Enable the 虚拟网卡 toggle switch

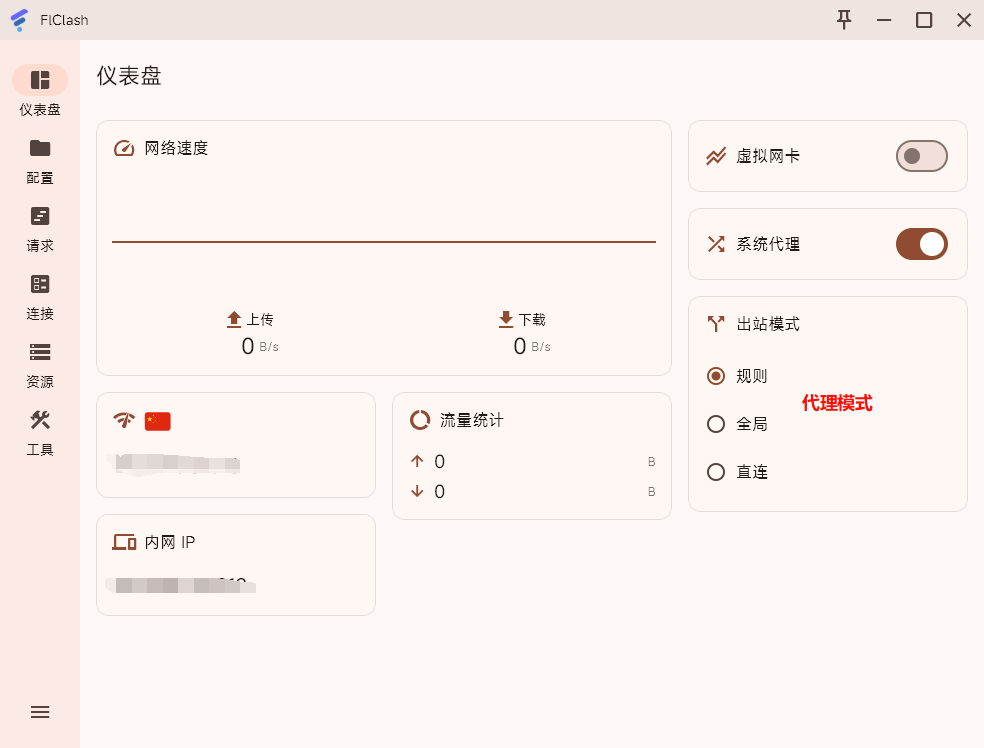[x=921, y=156]
